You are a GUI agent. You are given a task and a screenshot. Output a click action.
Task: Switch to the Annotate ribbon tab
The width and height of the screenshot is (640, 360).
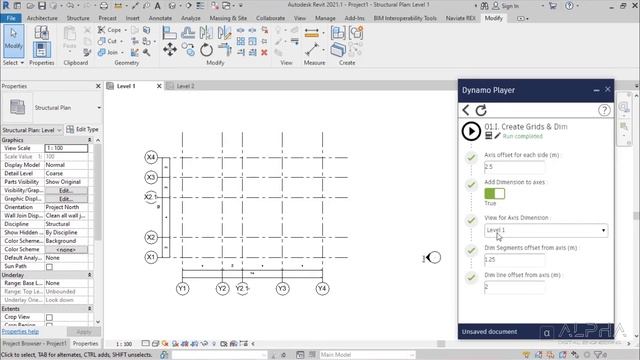coord(160,18)
